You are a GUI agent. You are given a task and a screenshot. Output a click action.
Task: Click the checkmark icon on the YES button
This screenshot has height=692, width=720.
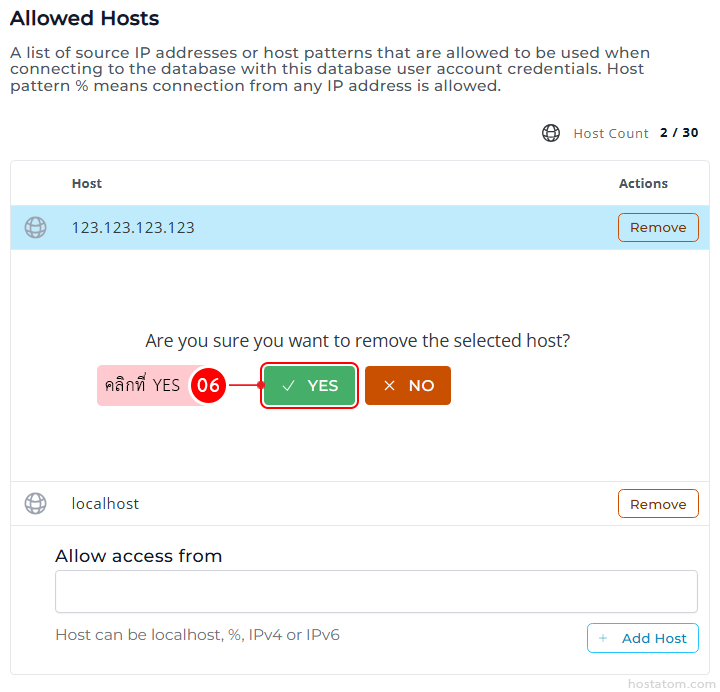(288, 386)
